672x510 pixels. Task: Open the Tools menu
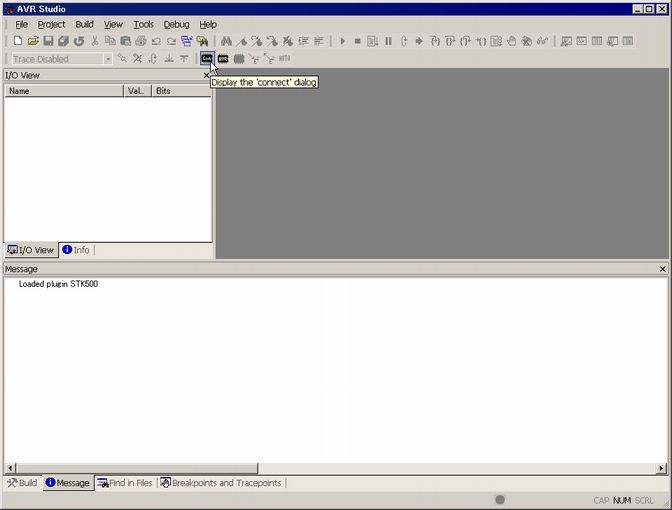click(x=143, y=24)
